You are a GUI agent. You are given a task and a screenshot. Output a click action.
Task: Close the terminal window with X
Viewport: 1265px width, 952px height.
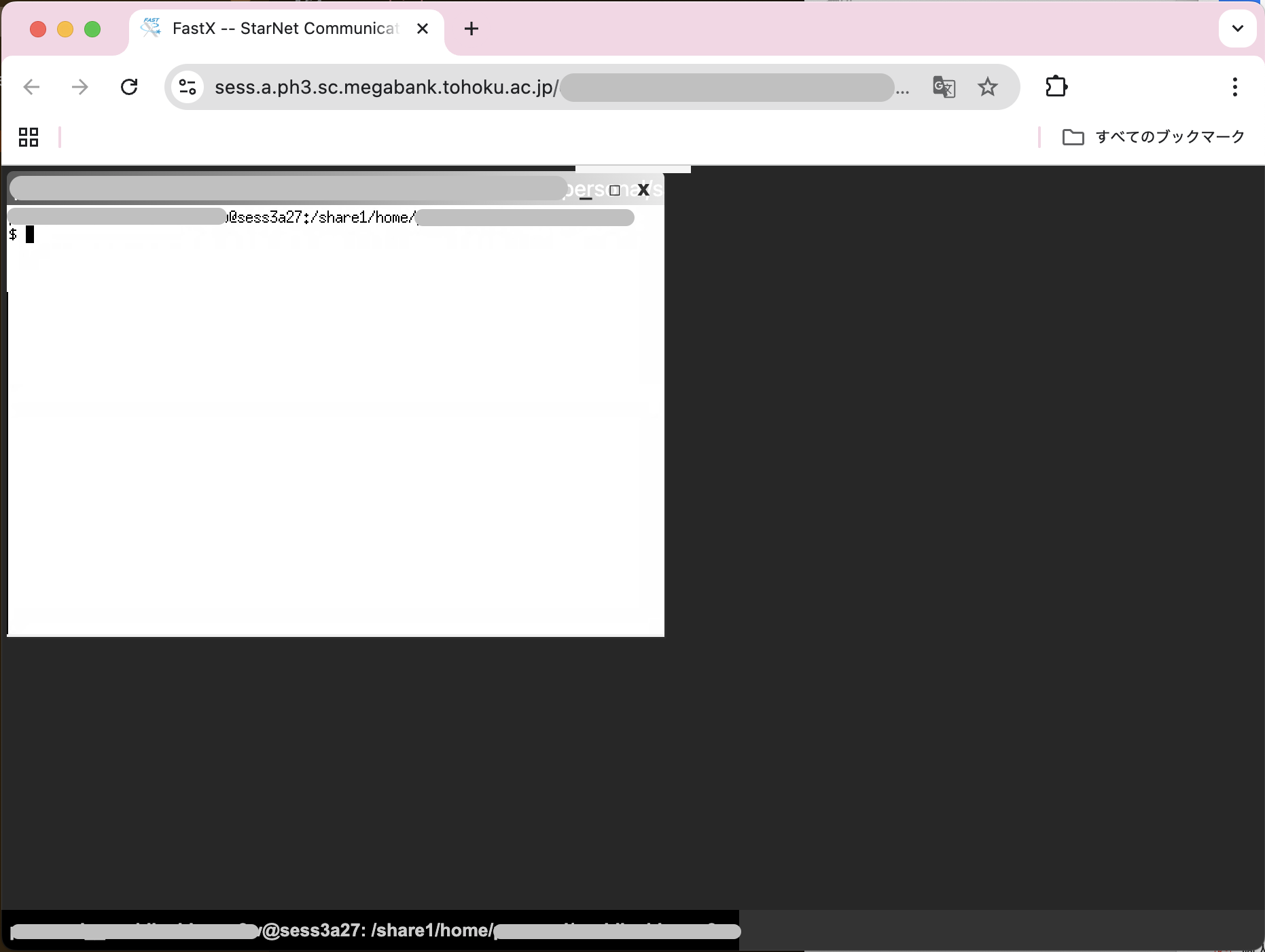coord(643,190)
